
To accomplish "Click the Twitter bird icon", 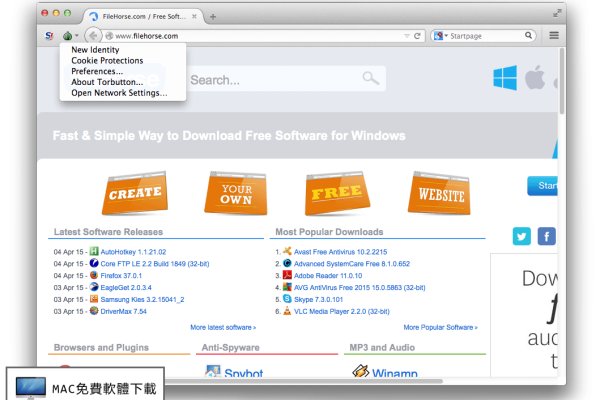I will coord(521,236).
